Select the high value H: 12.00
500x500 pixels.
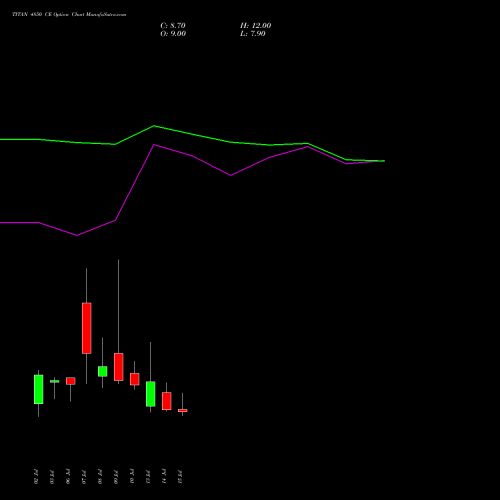point(256,26)
